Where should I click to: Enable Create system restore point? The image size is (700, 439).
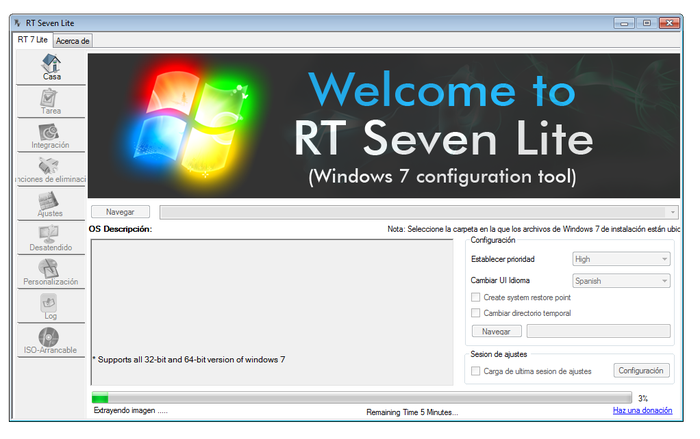(475, 297)
